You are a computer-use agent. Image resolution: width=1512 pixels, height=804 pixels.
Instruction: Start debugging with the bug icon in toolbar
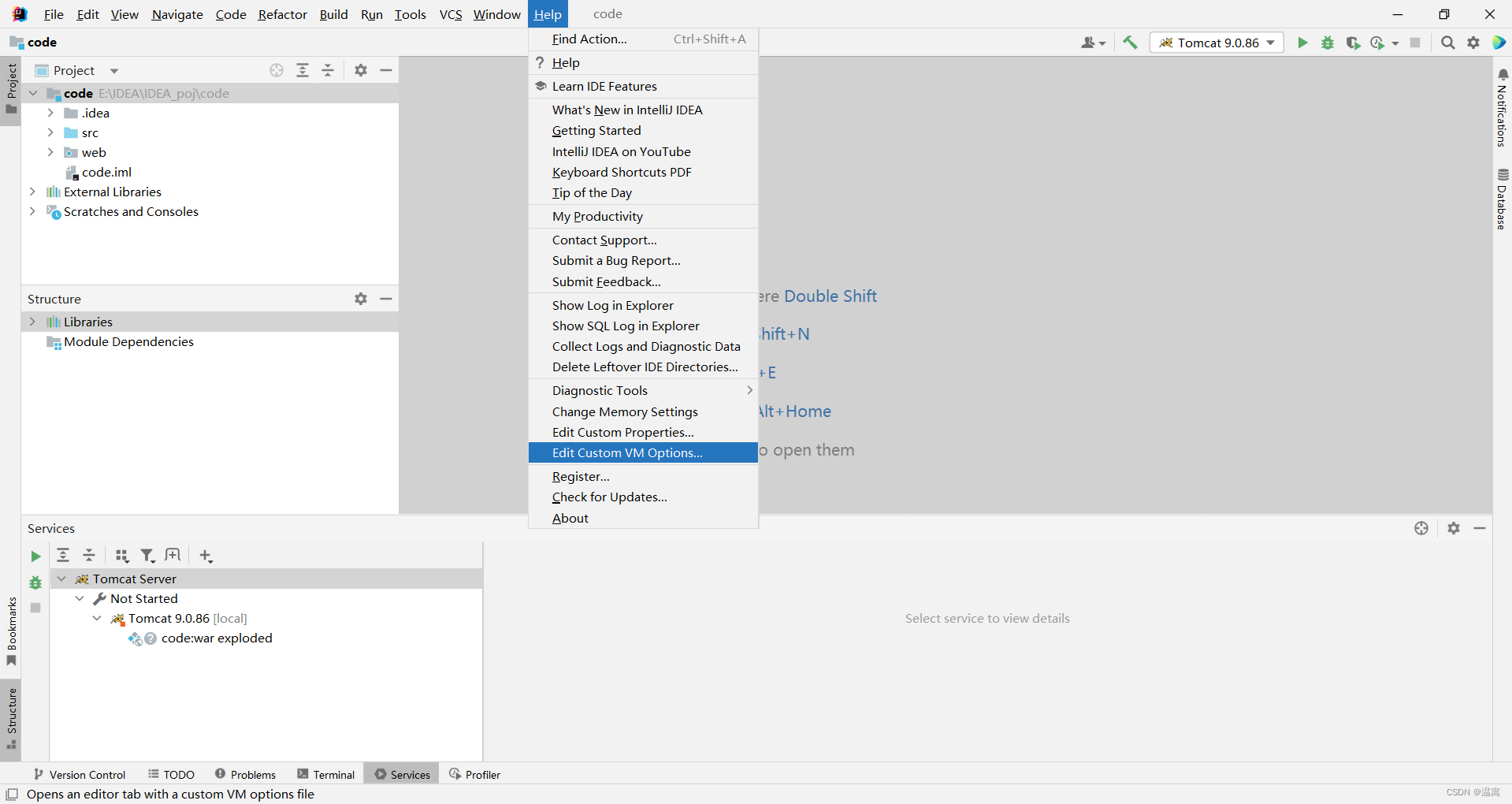click(x=1328, y=43)
